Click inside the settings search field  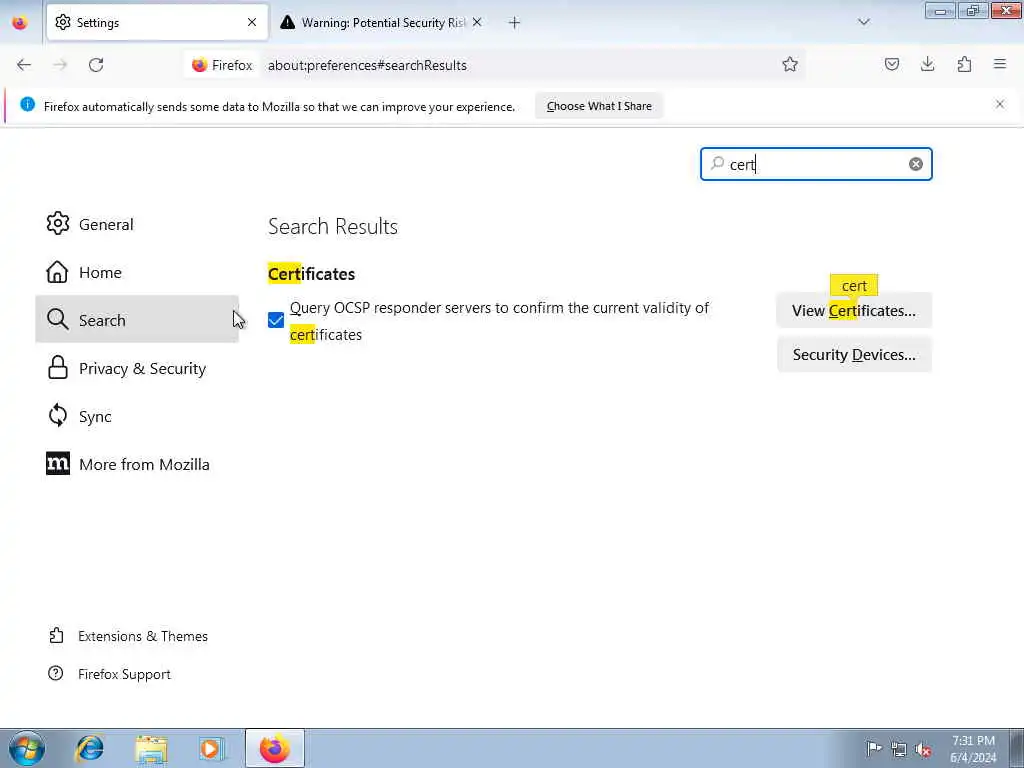(816, 164)
